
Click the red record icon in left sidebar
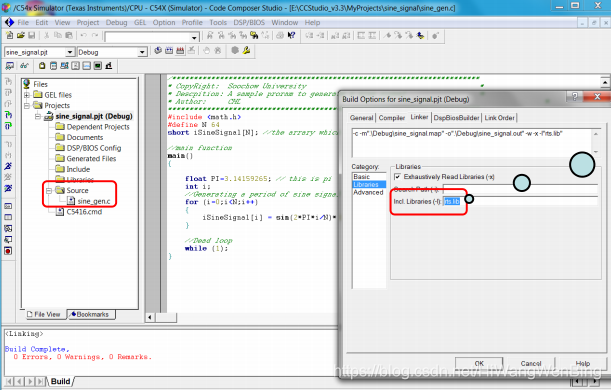pyautogui.click(x=8, y=251)
